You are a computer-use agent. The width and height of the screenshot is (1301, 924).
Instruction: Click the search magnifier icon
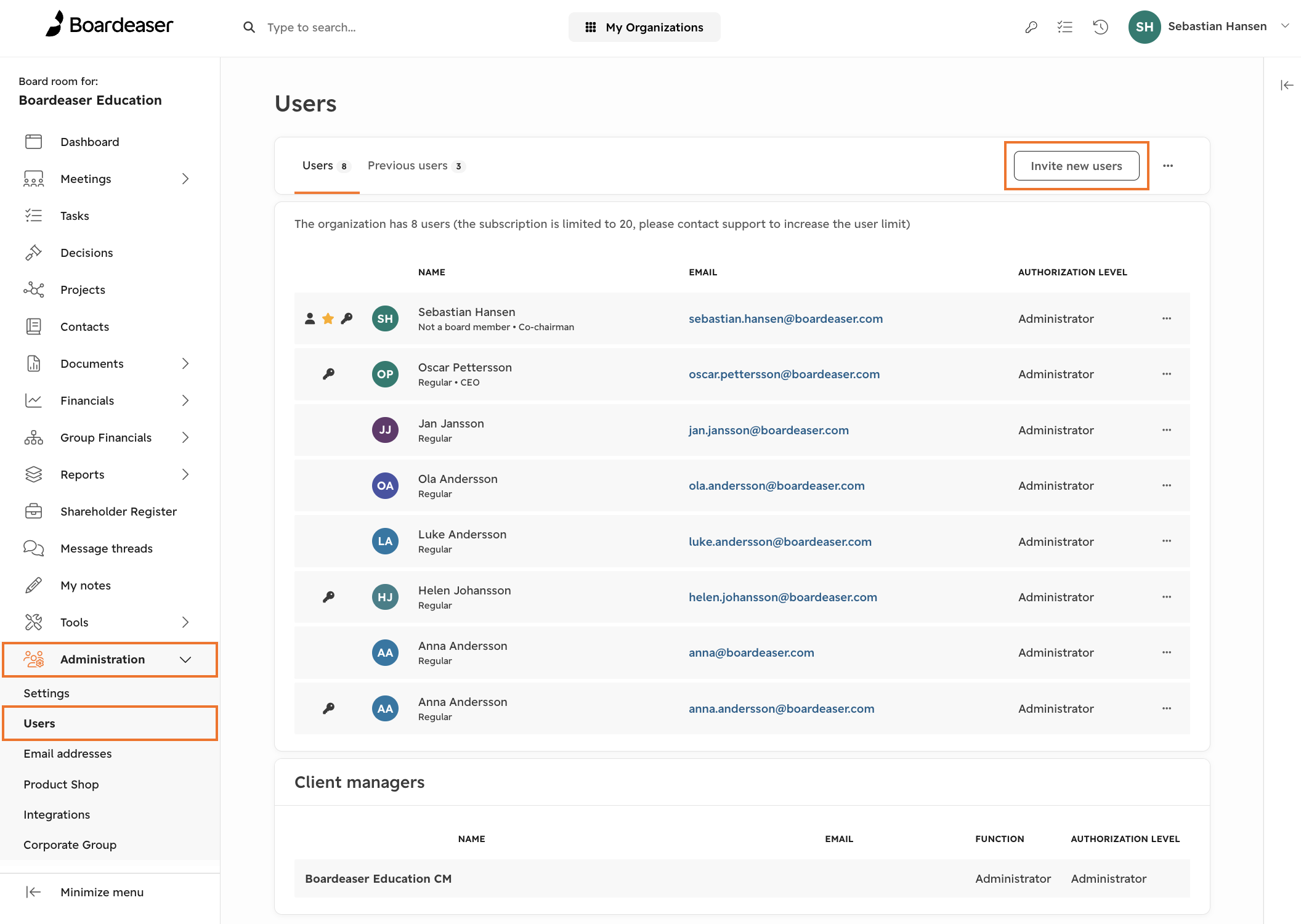(249, 27)
